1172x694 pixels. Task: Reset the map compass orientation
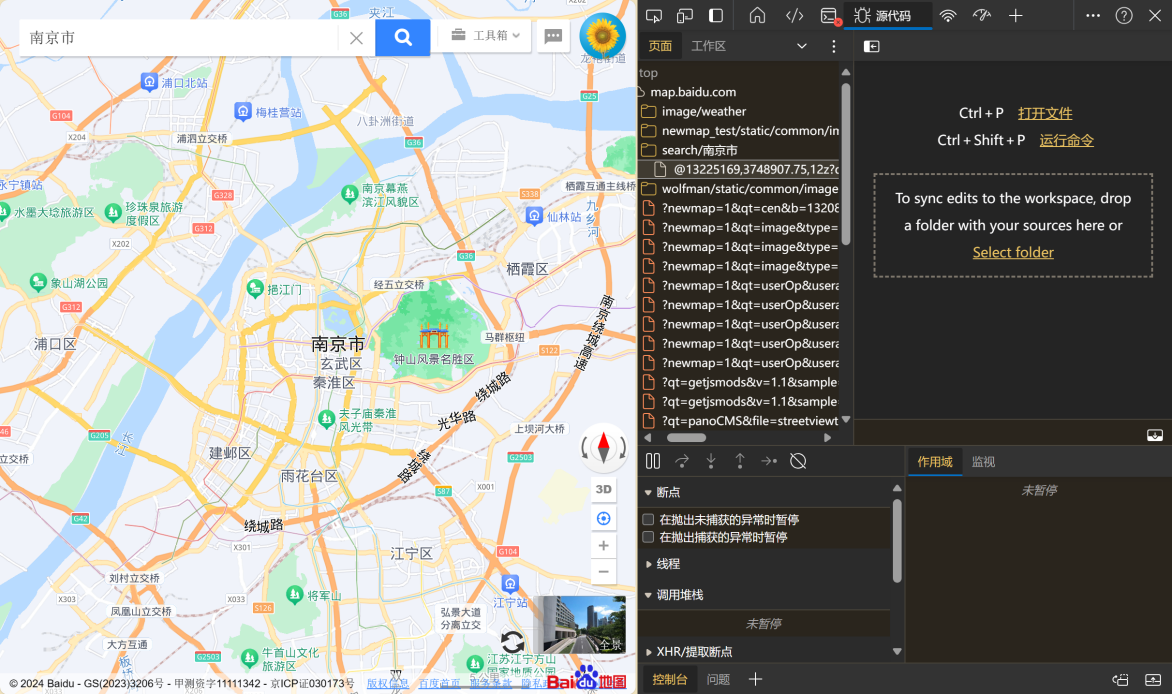pyautogui.click(x=603, y=446)
